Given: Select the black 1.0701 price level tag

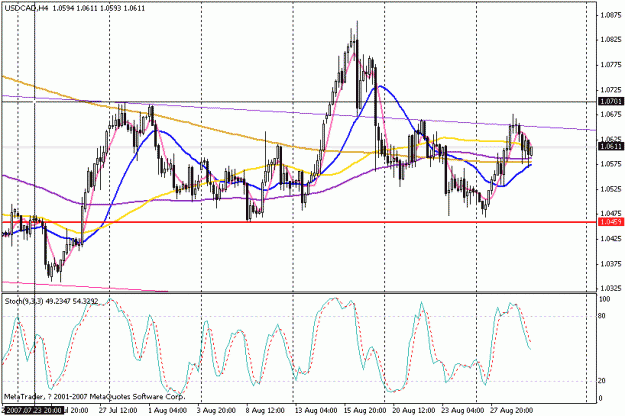Looking at the screenshot, I should (x=611, y=102).
